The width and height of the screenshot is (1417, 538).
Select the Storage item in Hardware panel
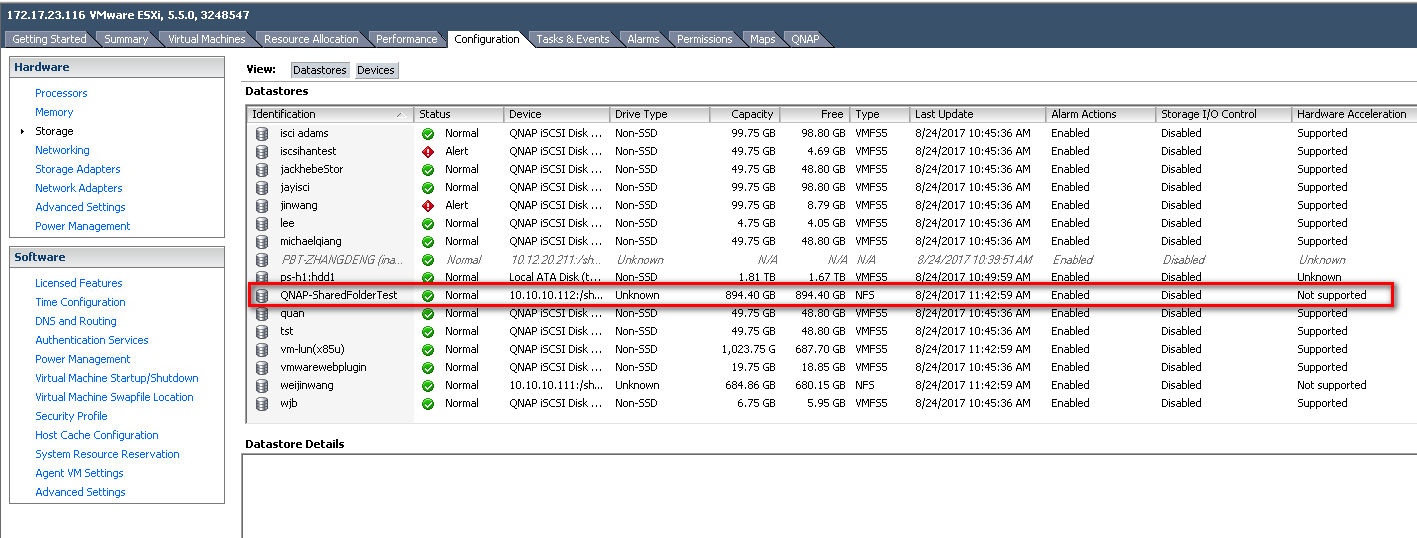[x=54, y=131]
